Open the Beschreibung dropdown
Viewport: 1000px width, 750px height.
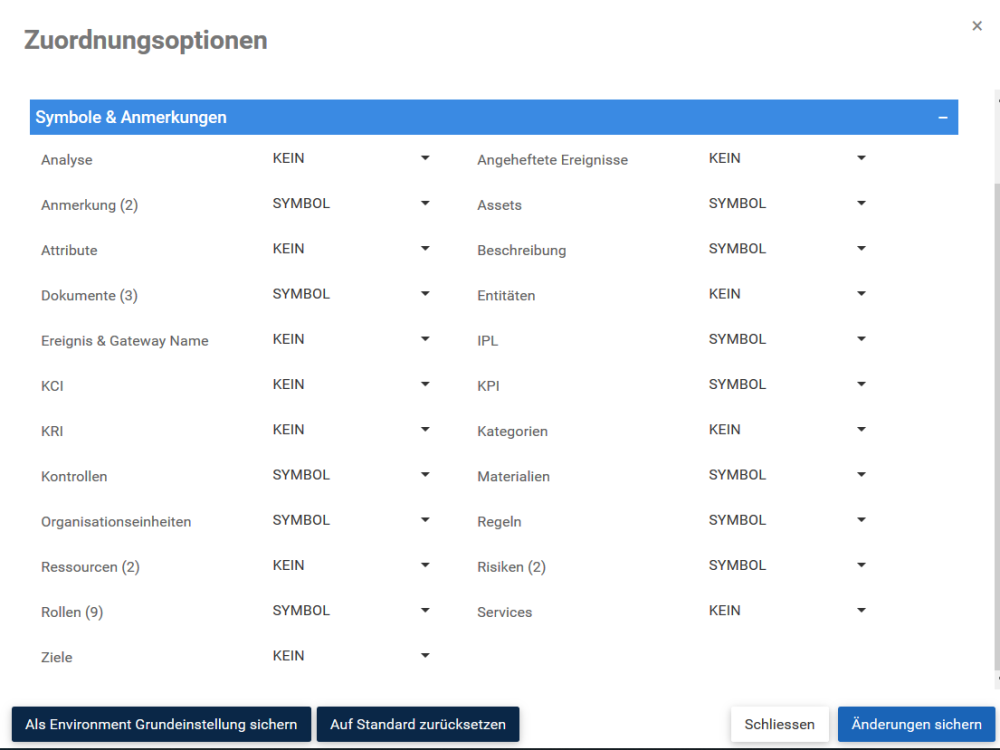(787, 249)
